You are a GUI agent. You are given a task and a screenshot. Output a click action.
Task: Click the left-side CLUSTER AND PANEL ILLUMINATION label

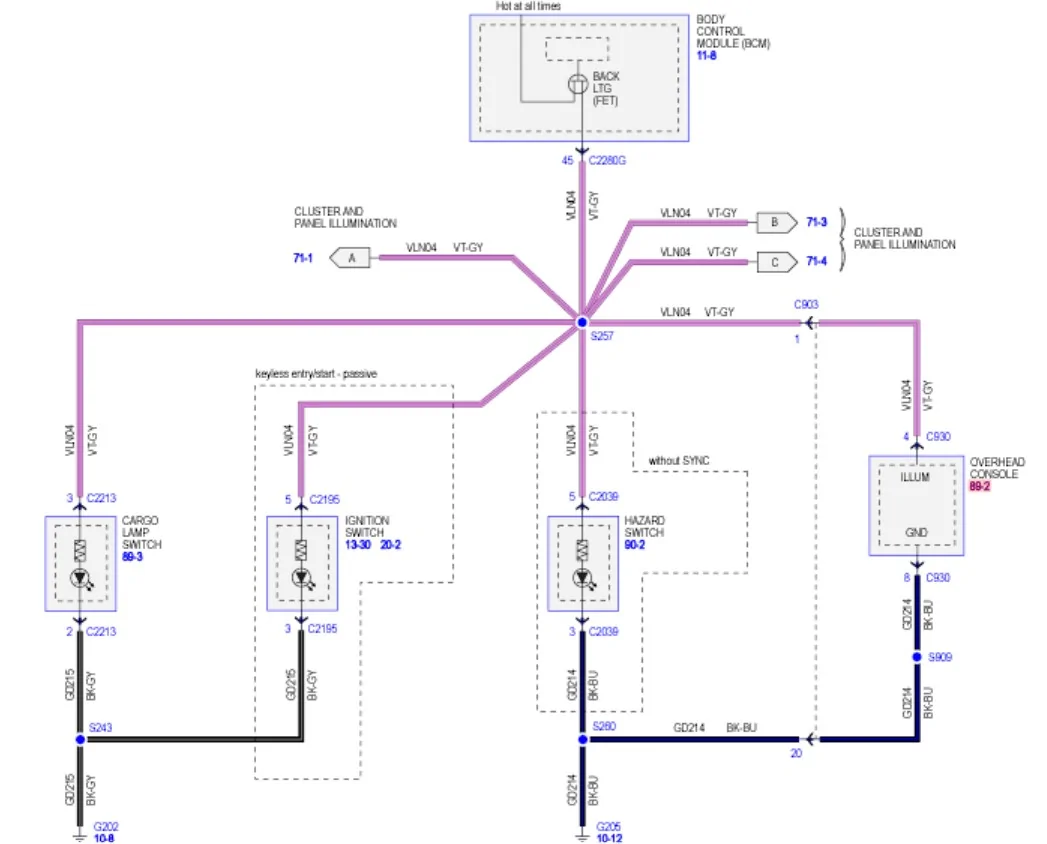(345, 217)
